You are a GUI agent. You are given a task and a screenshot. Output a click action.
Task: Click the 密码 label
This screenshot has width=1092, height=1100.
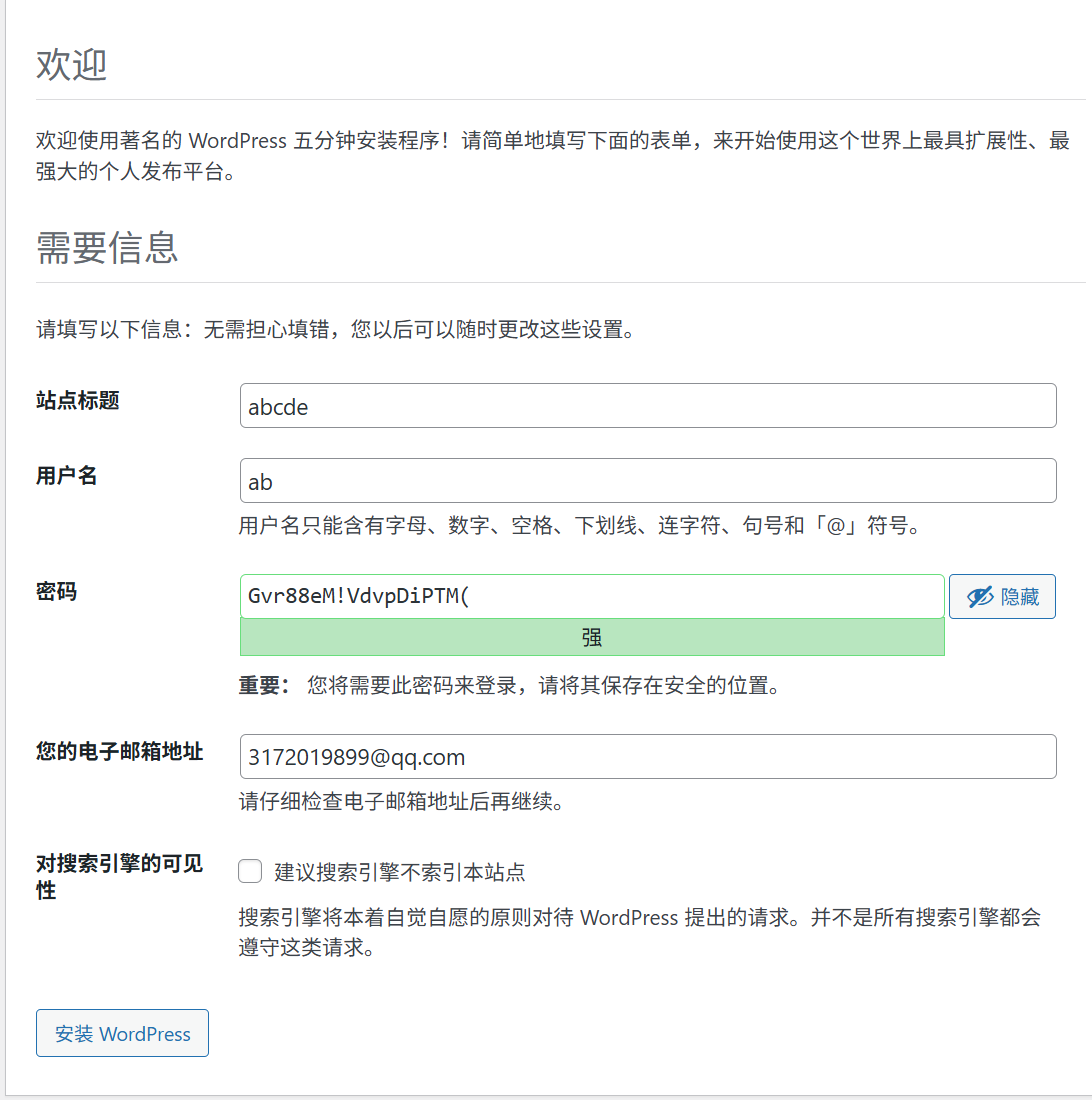click(x=56, y=591)
